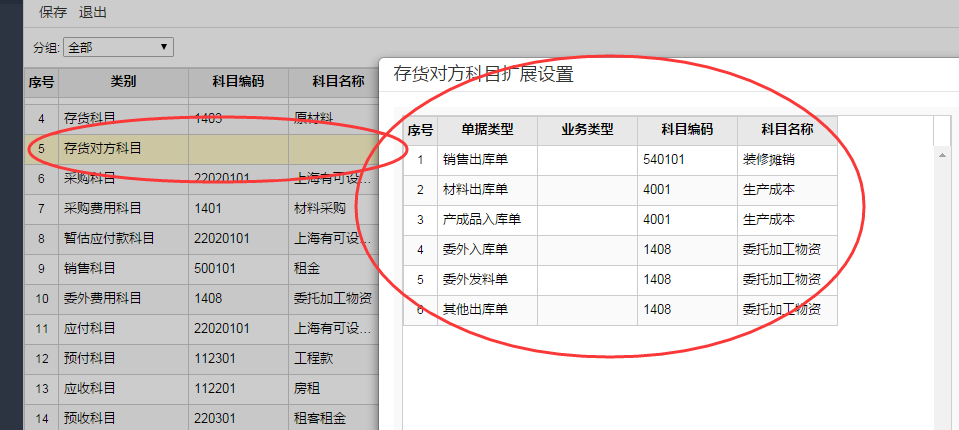Image resolution: width=959 pixels, height=430 pixels.
Task: Click the 业务类型 column header in dialog
Action: click(x=587, y=130)
